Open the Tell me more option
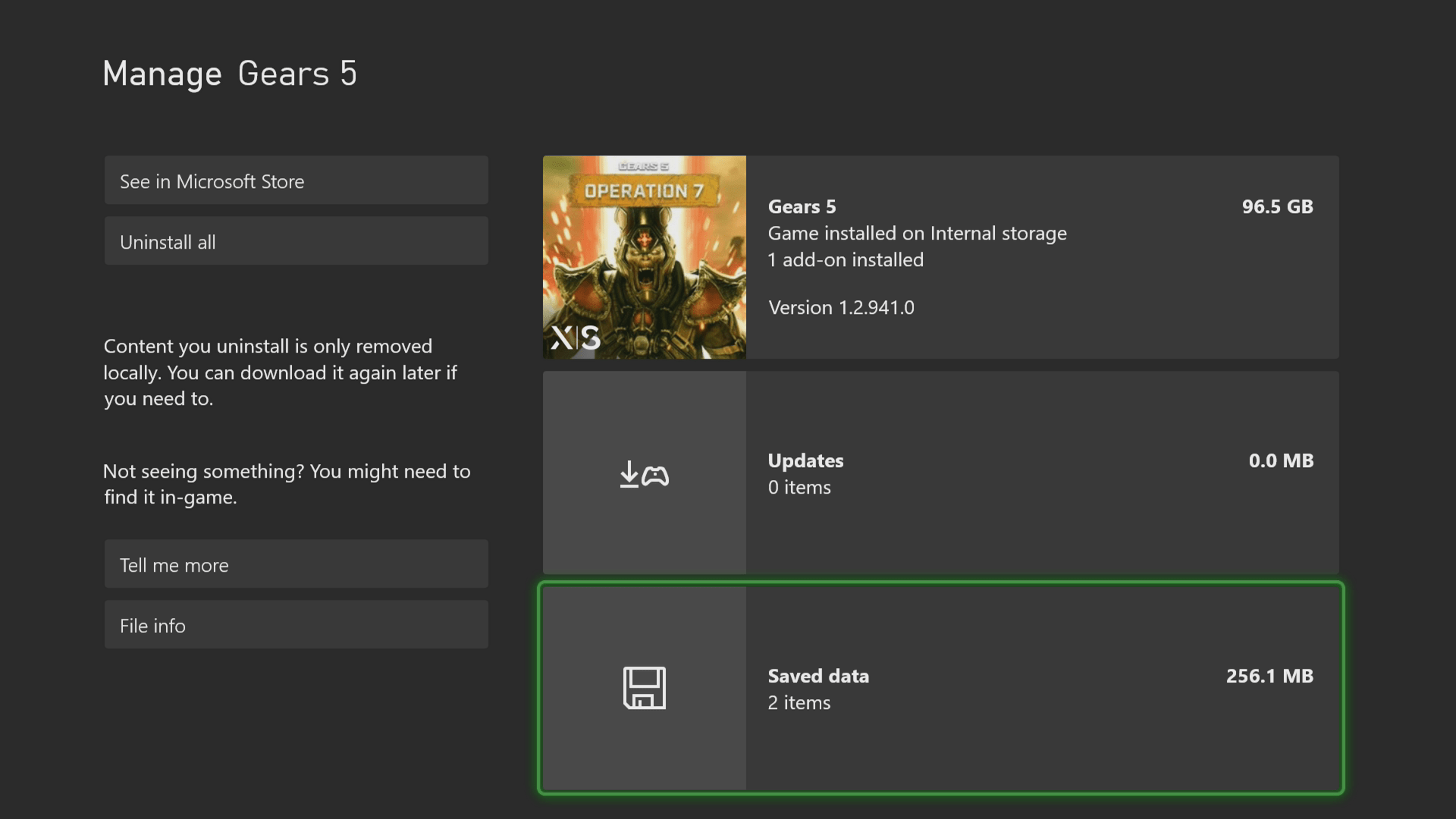Screen dimensions: 1456x819 (x=296, y=564)
